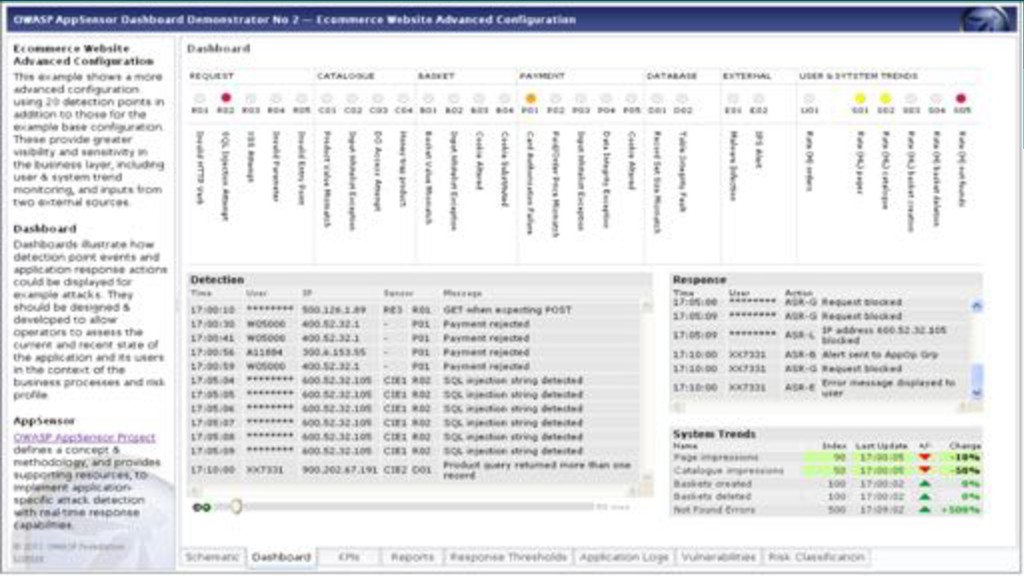1024x576 pixels.
Task: Click the 'Message' column header in Detection
Action: pos(462,294)
